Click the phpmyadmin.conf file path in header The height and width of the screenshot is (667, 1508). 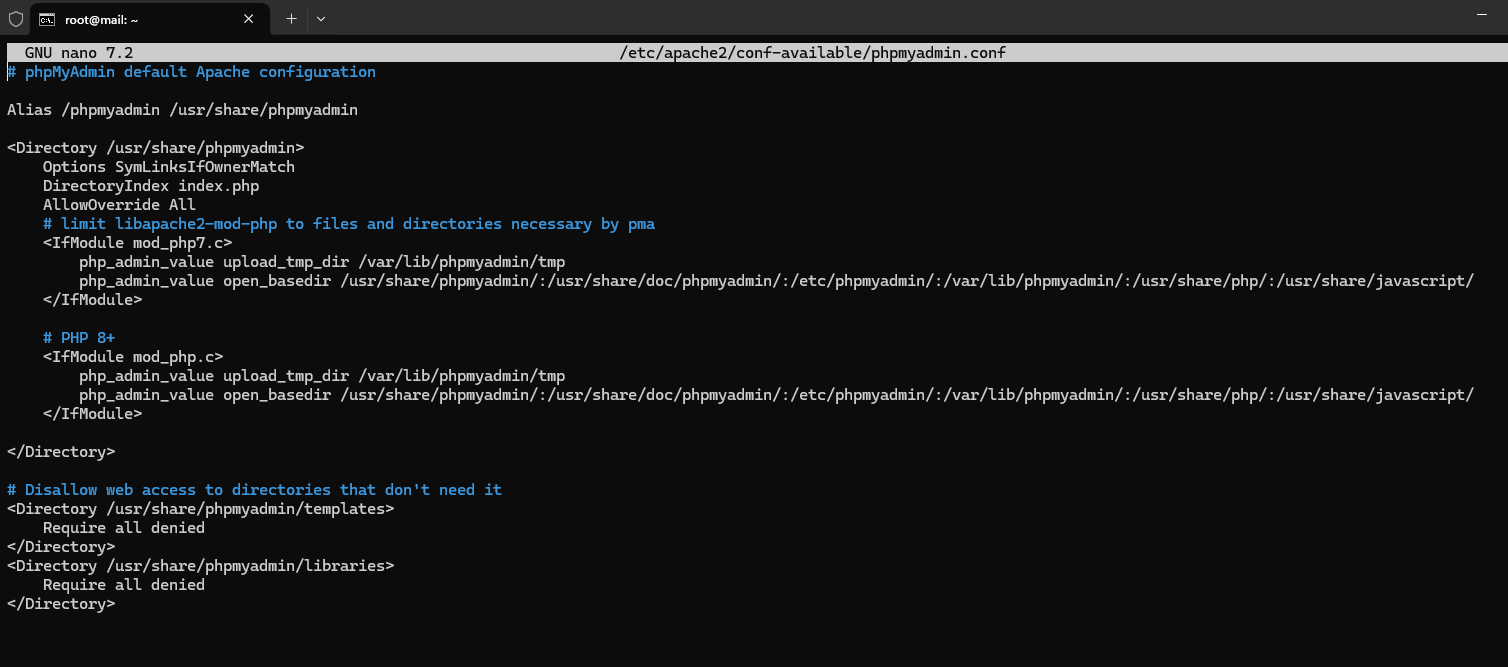pyautogui.click(x=812, y=53)
